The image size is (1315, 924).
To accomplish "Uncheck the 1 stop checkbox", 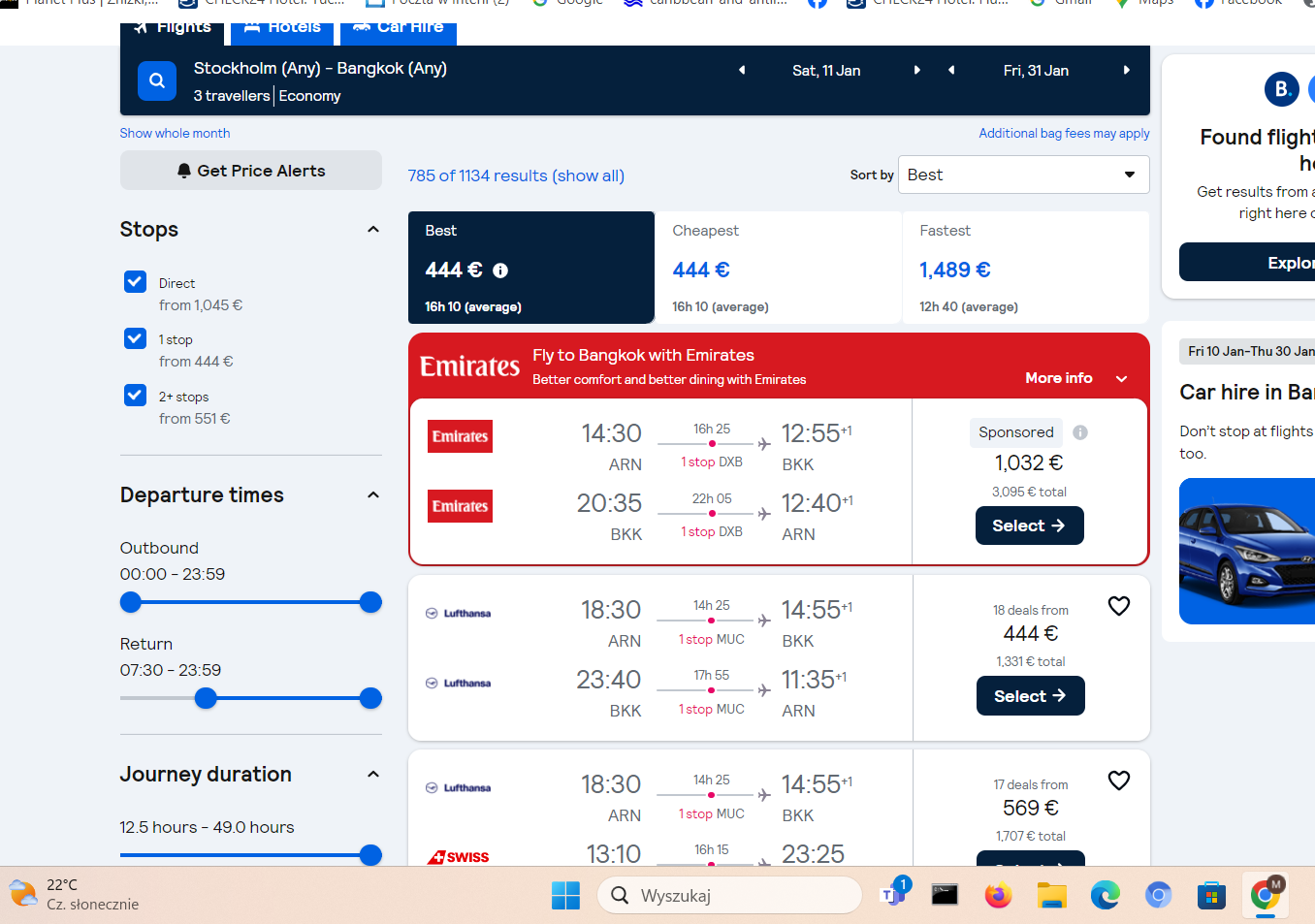I will [136, 338].
